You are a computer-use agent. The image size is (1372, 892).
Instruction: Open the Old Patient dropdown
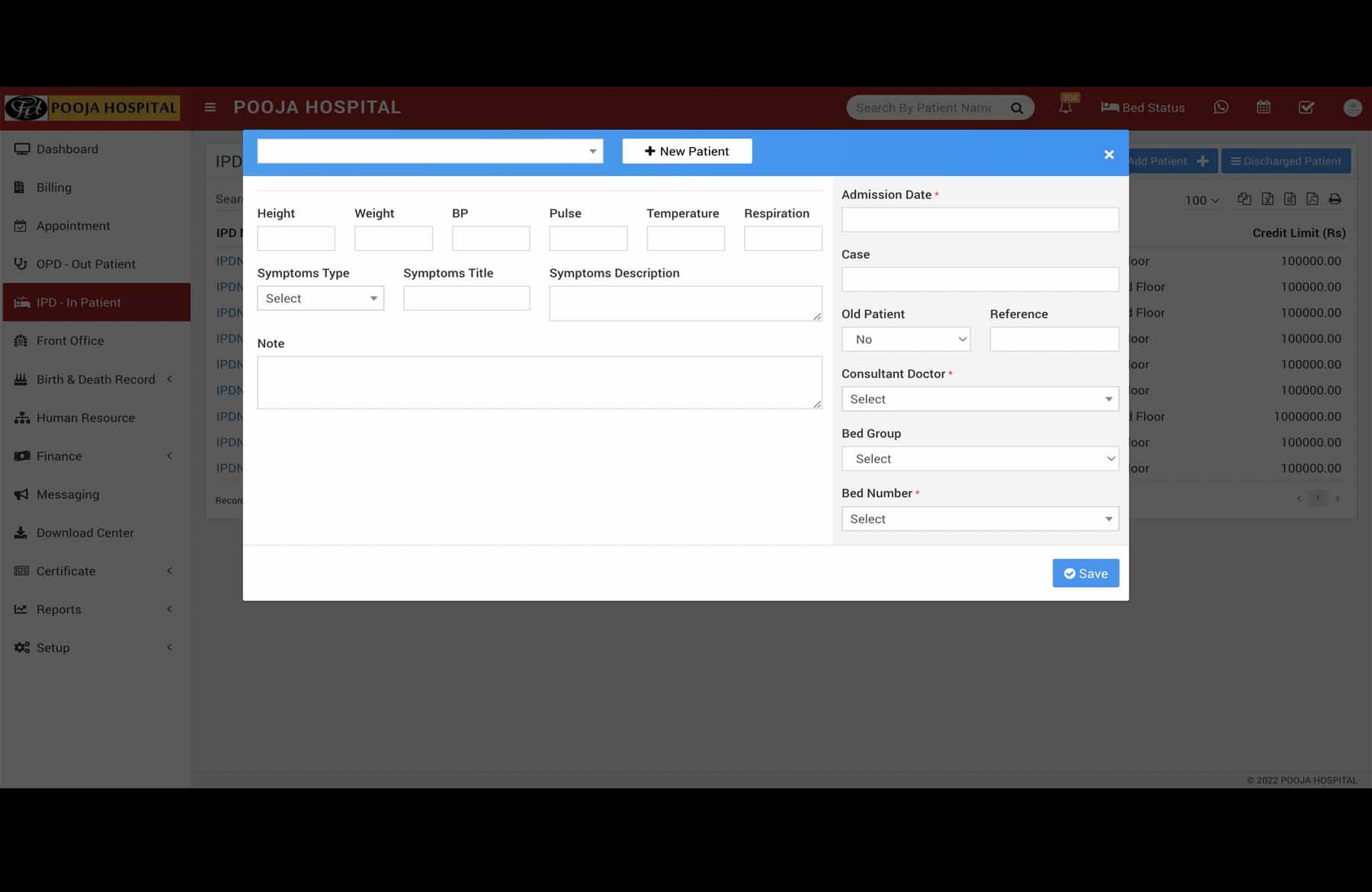click(x=906, y=339)
